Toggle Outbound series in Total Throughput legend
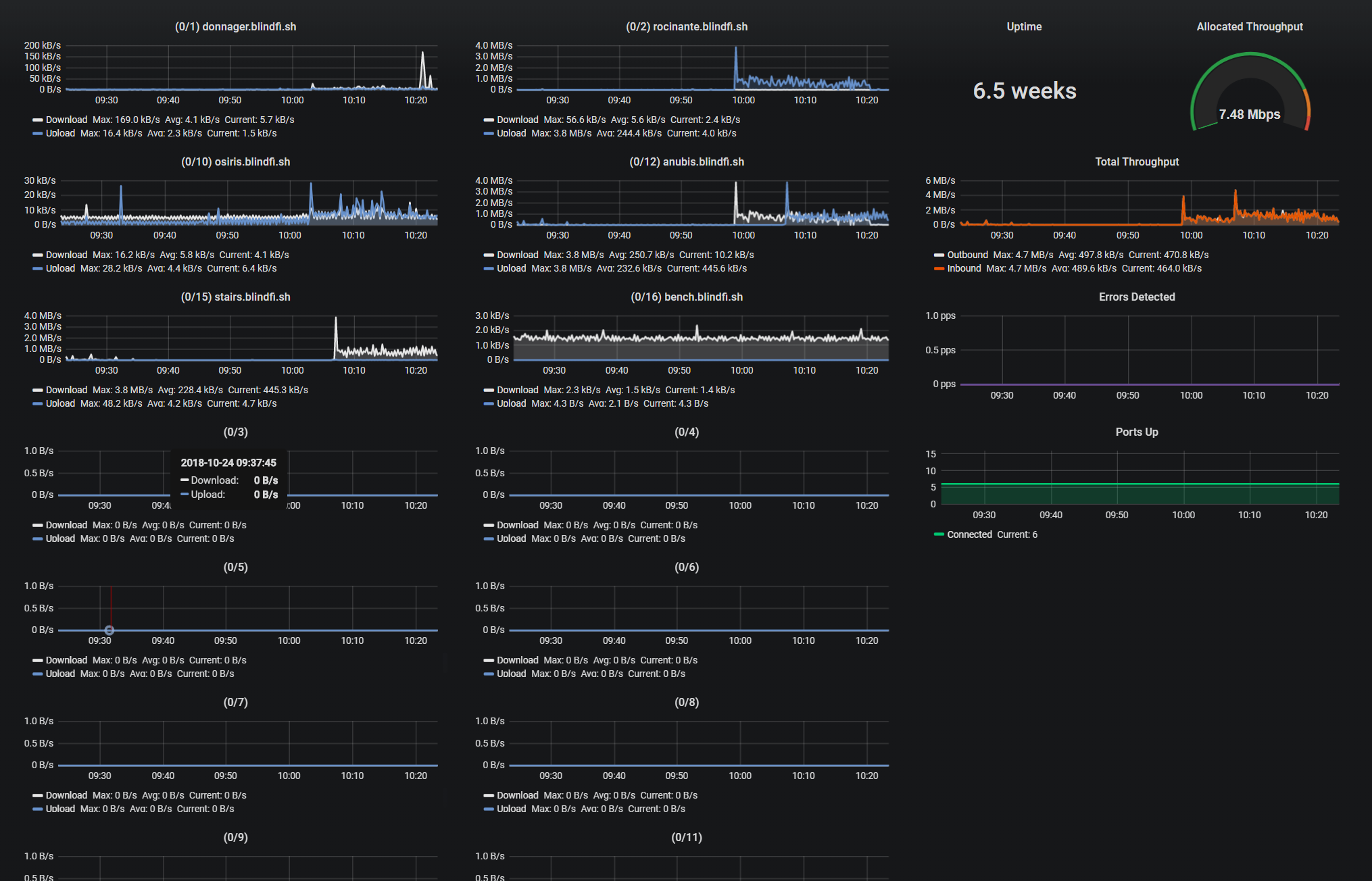Screen dimensions: 1372x881 click(966, 255)
